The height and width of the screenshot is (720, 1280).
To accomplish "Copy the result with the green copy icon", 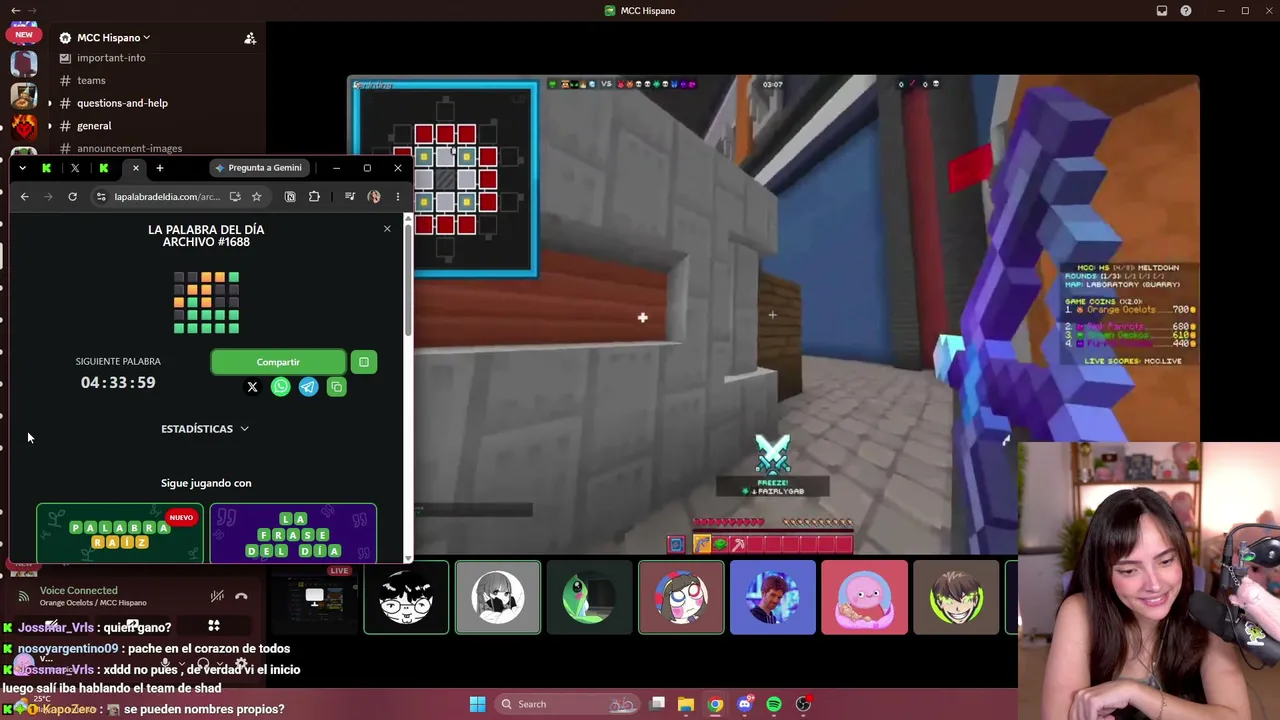I will click(336, 387).
